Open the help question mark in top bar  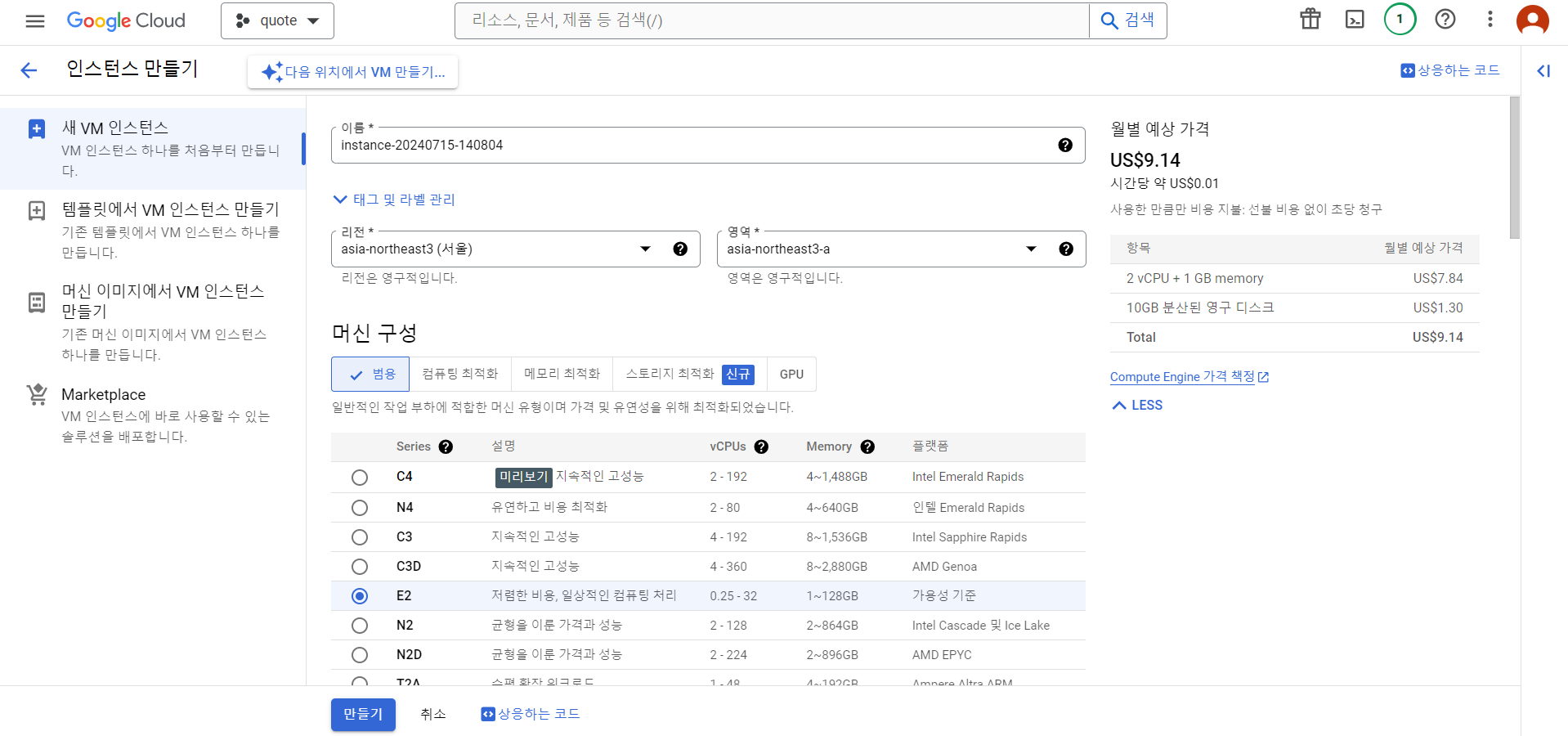tap(1445, 19)
